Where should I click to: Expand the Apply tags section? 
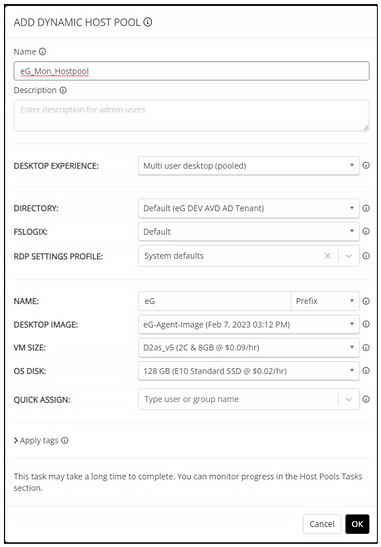pyautogui.click(x=38, y=441)
